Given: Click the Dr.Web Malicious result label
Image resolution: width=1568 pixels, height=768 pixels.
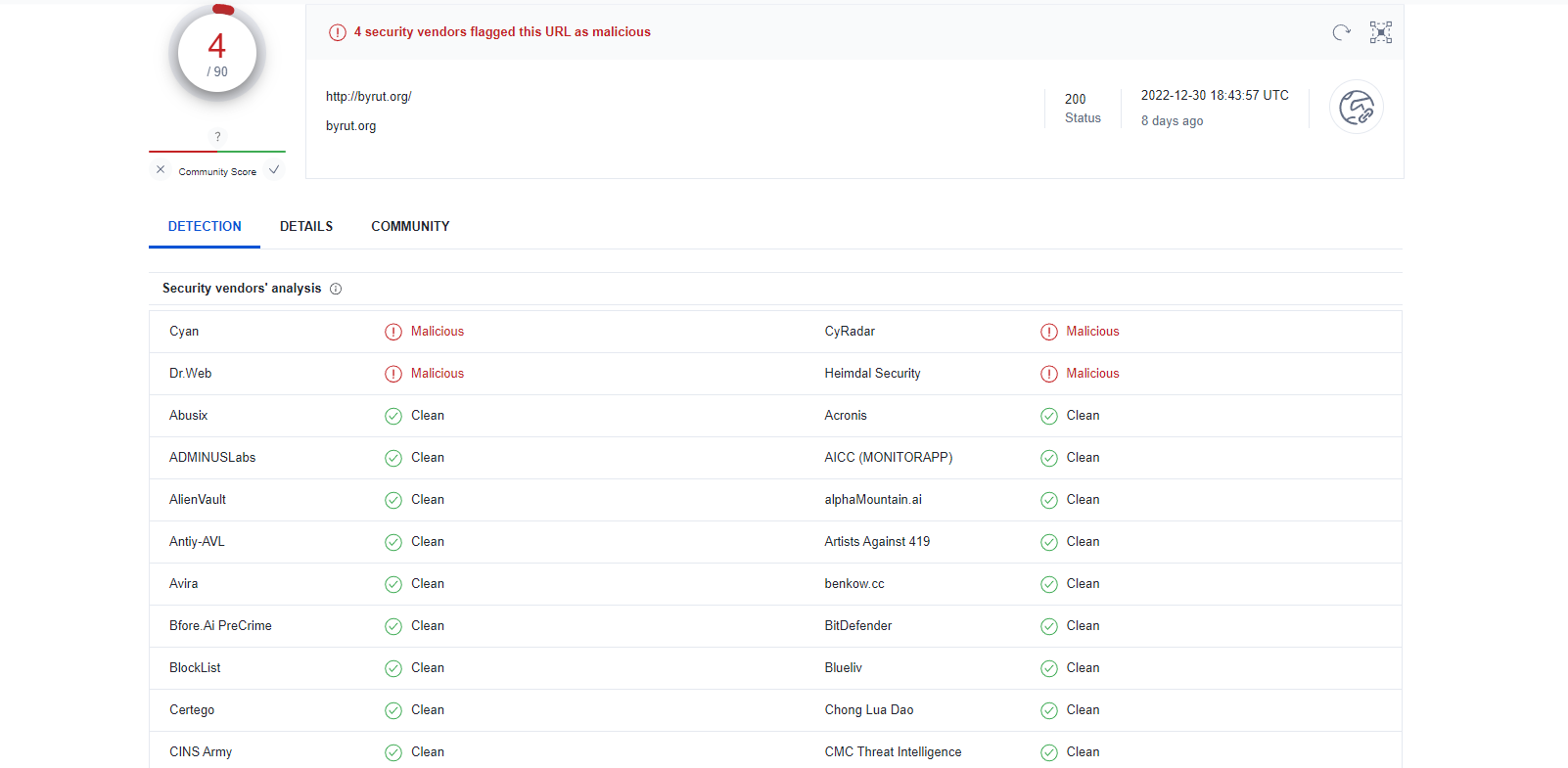Looking at the screenshot, I should [x=437, y=374].
